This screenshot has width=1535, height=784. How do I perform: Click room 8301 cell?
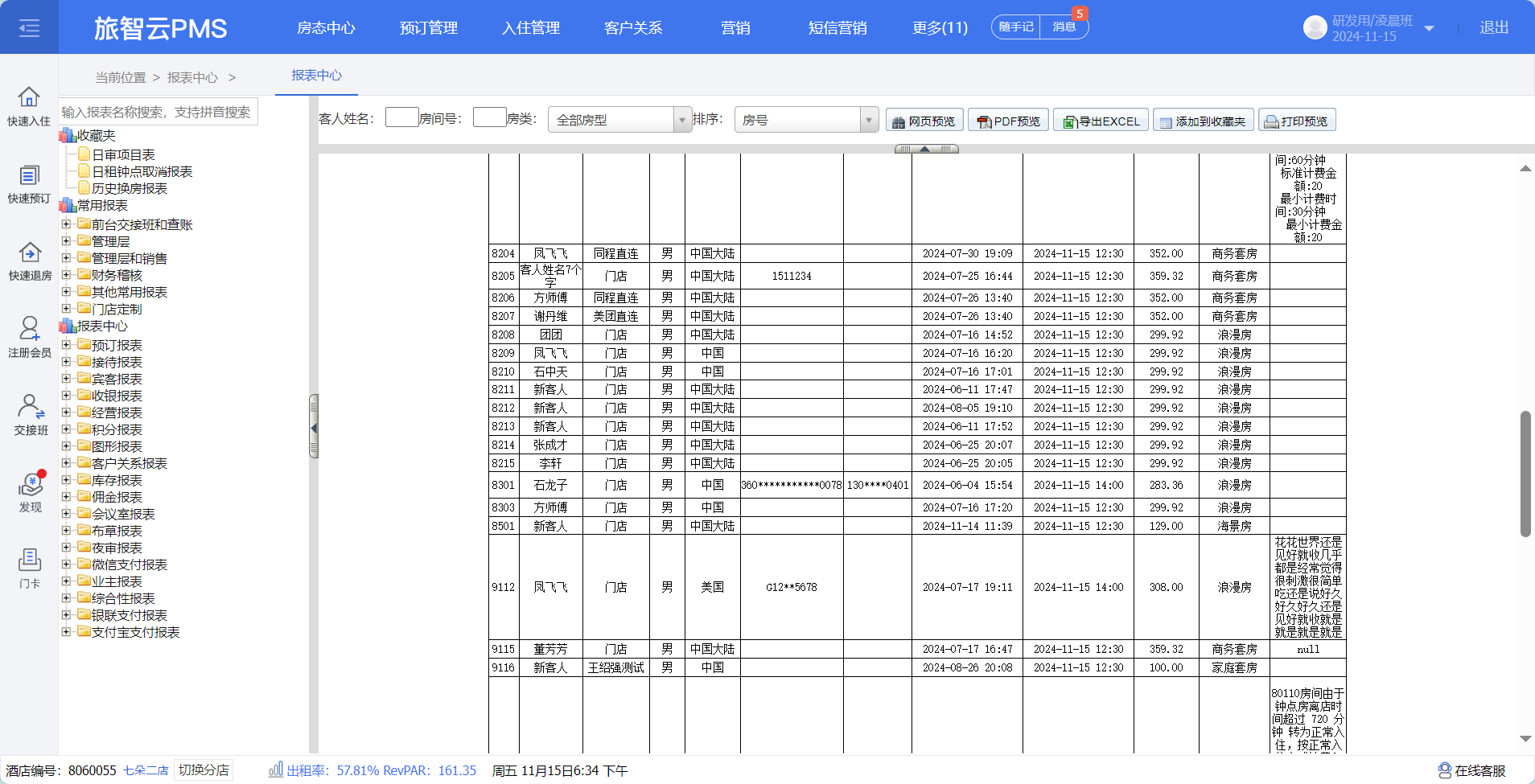pyautogui.click(x=504, y=485)
